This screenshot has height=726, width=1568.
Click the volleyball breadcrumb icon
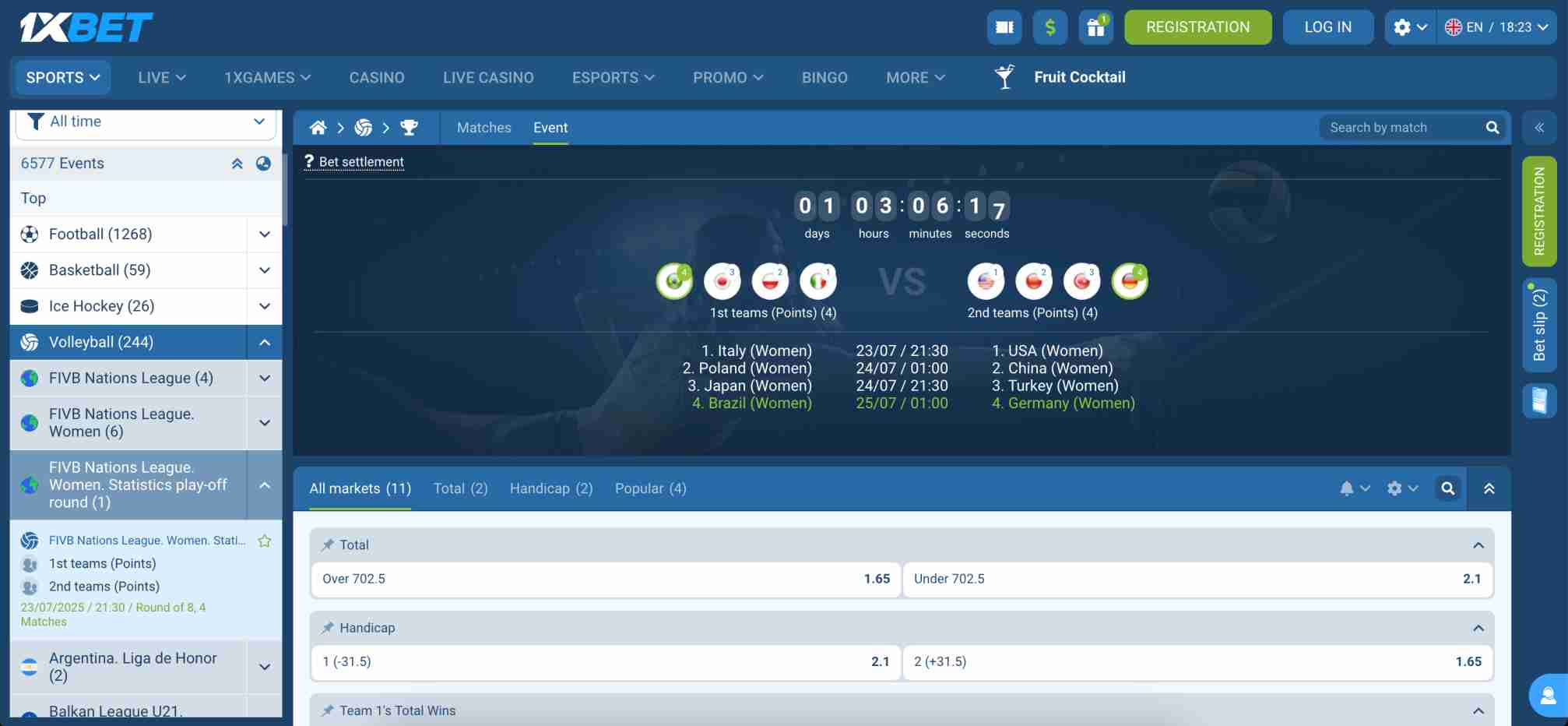tap(363, 128)
